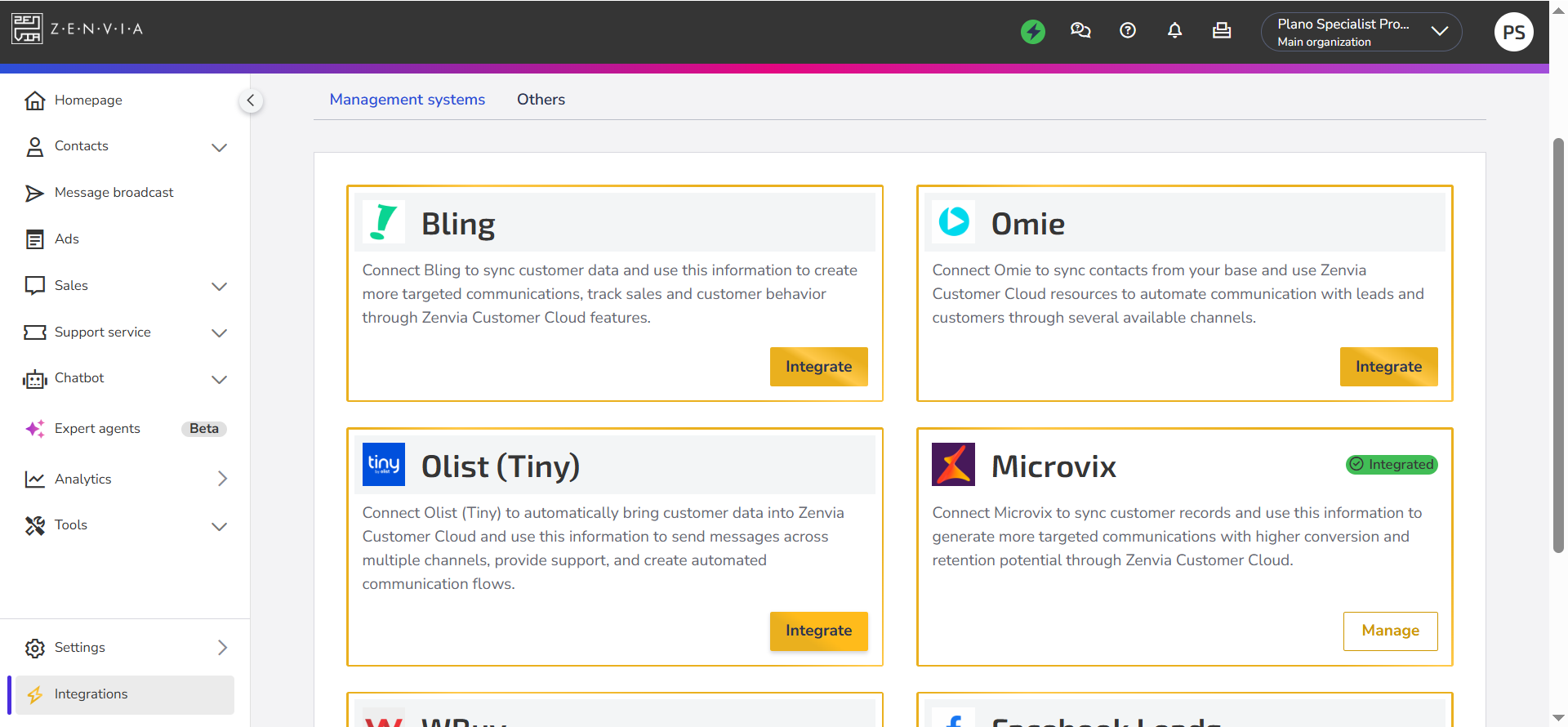Image resolution: width=1568 pixels, height=727 pixels.
Task: Click Manage button for Microvix
Action: tap(1391, 631)
